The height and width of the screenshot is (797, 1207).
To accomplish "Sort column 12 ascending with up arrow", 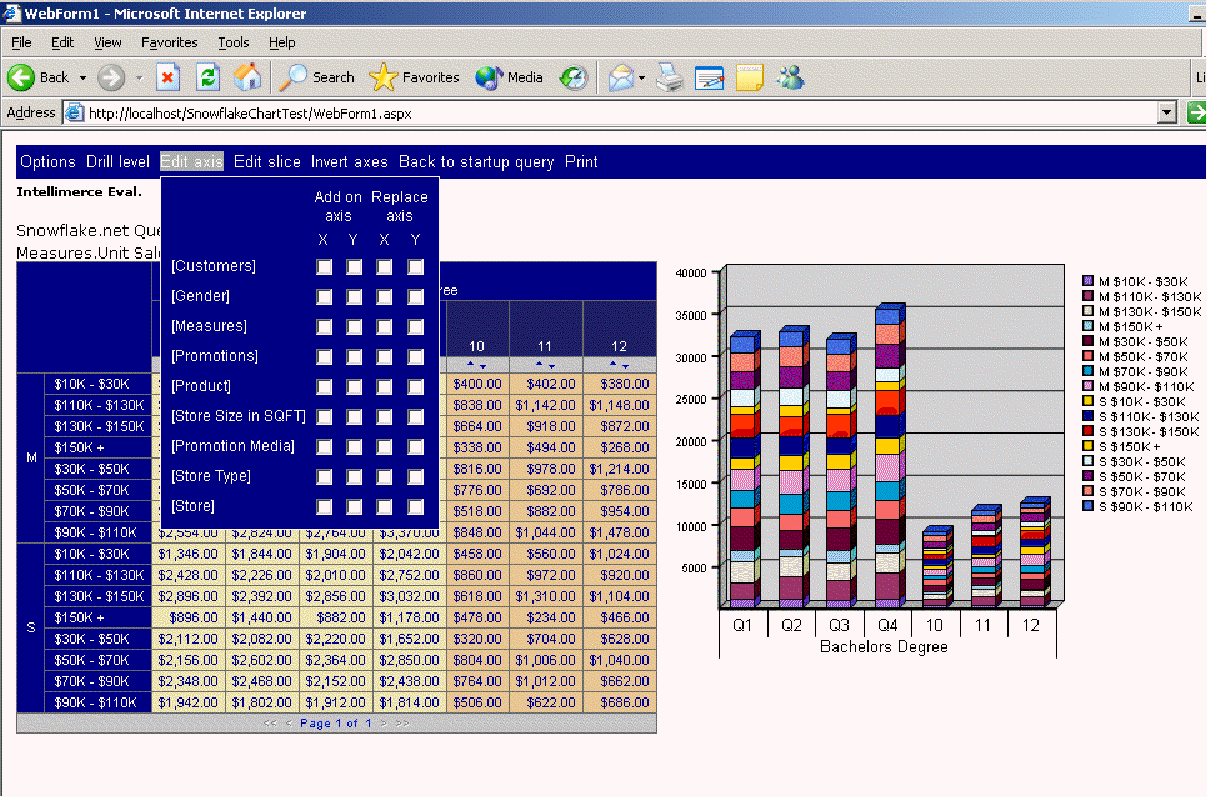I will (x=614, y=364).
